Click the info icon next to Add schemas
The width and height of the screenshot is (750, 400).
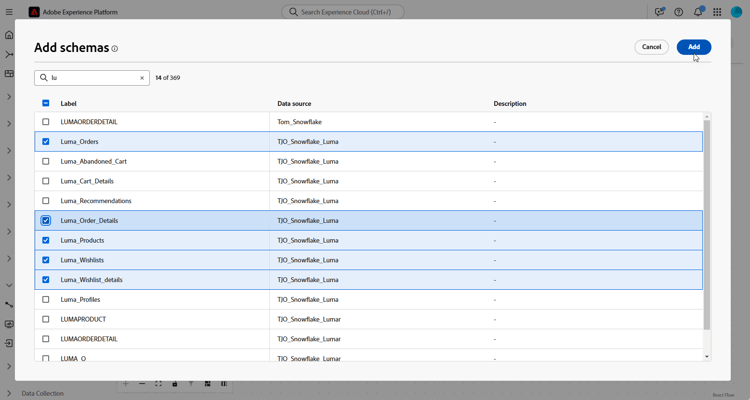[x=115, y=49]
